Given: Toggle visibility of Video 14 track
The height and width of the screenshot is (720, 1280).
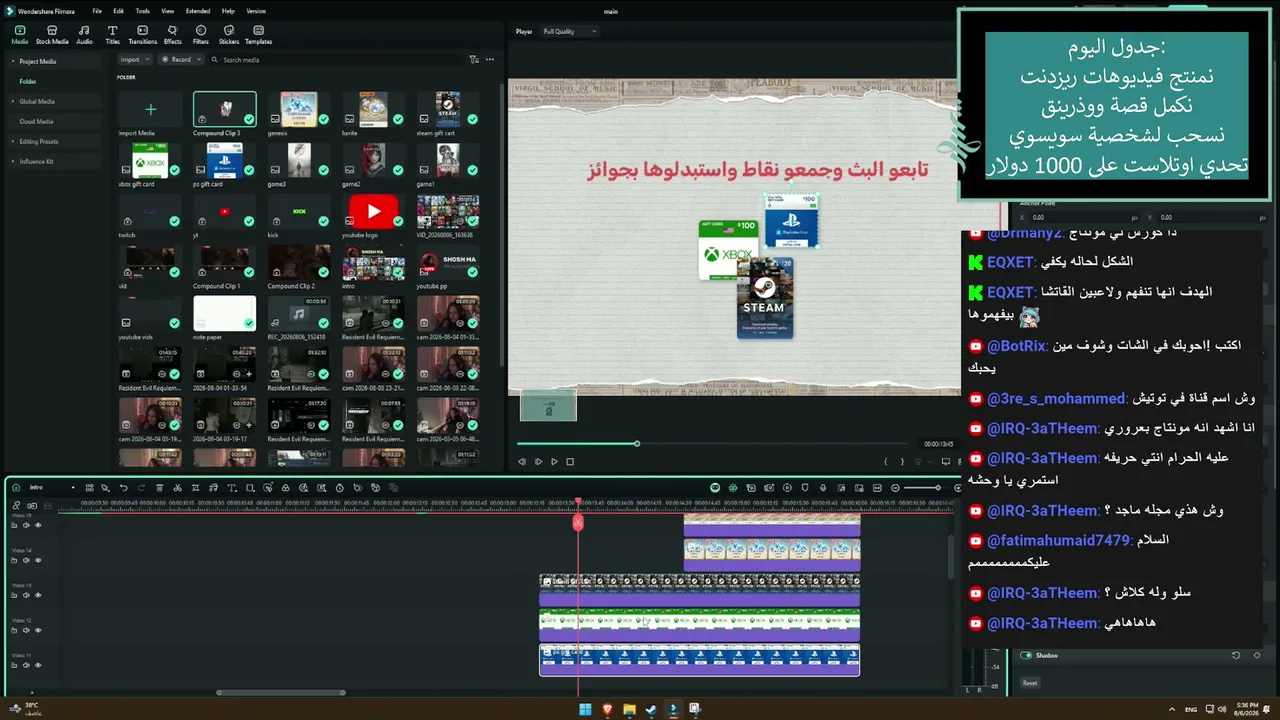Looking at the screenshot, I should (x=38, y=560).
